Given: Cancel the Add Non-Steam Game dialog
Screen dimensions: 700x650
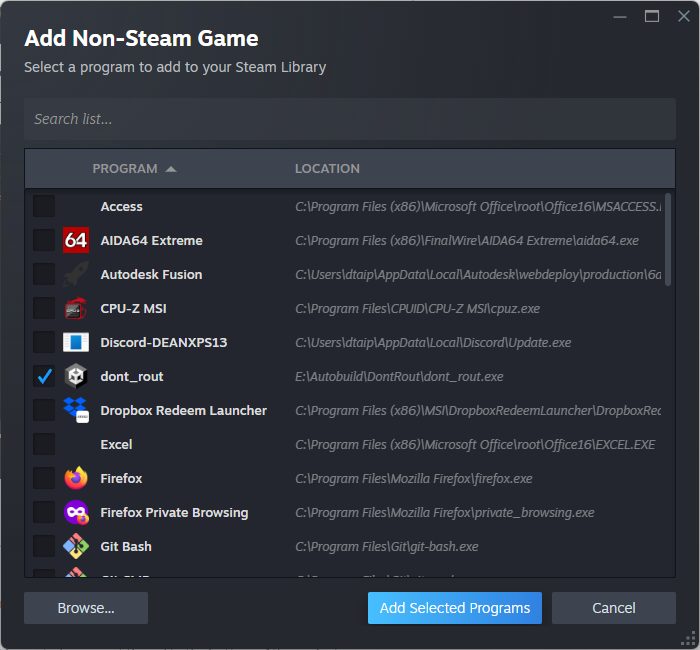Looking at the screenshot, I should [614, 608].
